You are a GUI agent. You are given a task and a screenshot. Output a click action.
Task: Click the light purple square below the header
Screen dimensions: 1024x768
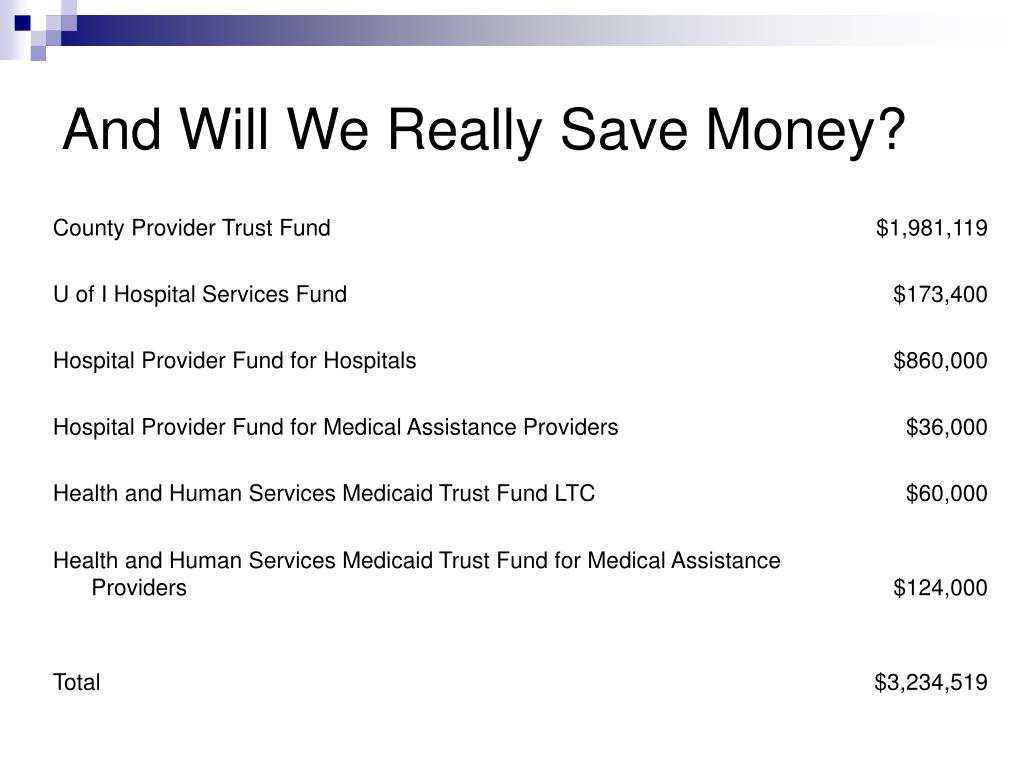click(x=39, y=54)
